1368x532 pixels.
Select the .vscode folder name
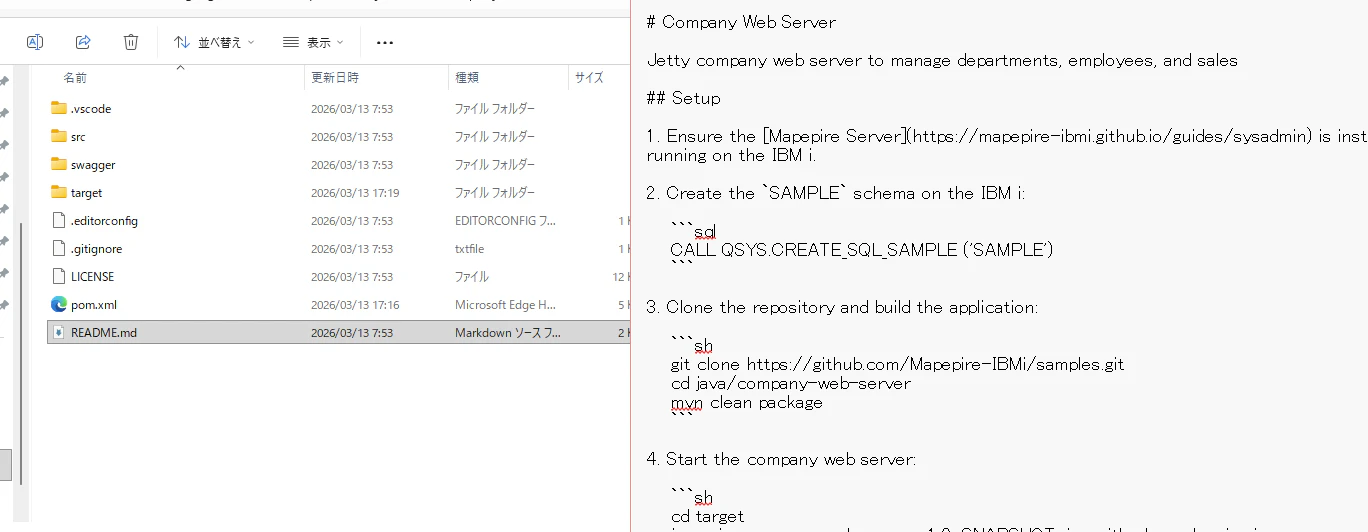coord(91,109)
